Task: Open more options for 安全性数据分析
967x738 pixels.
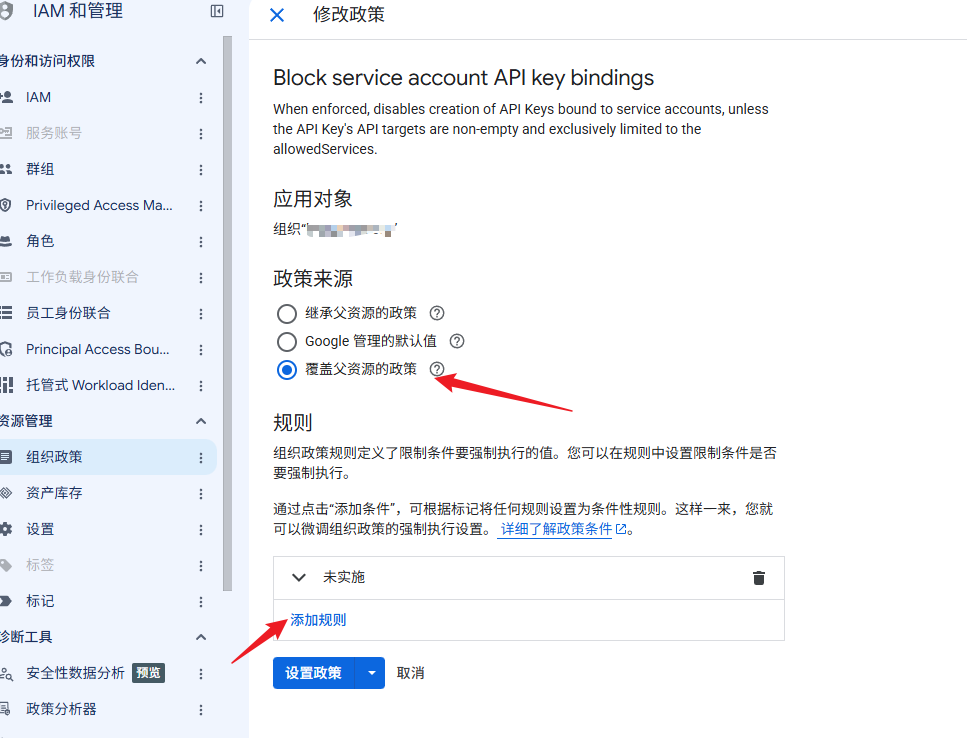Action: [x=201, y=673]
